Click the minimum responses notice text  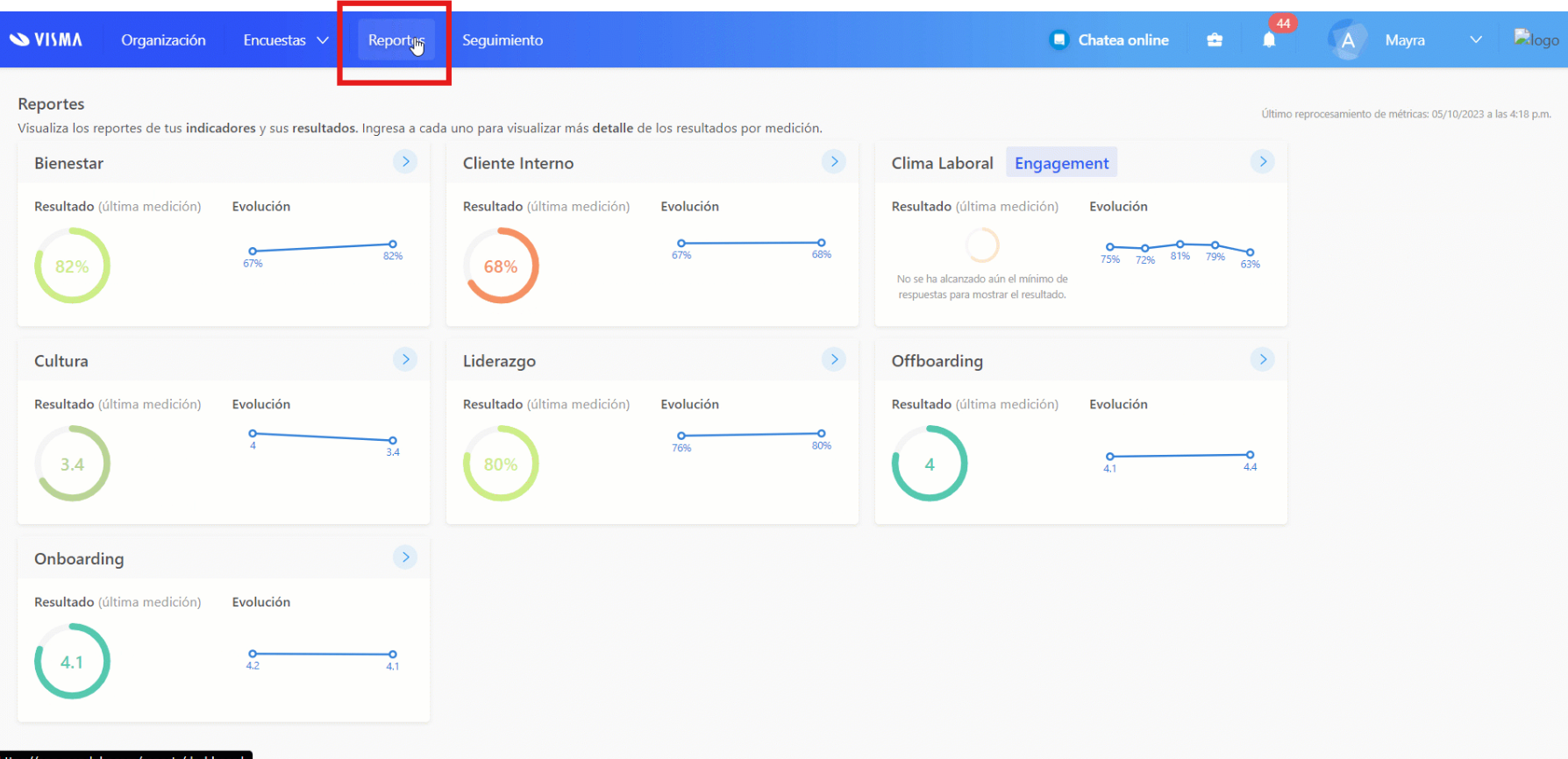[982, 287]
